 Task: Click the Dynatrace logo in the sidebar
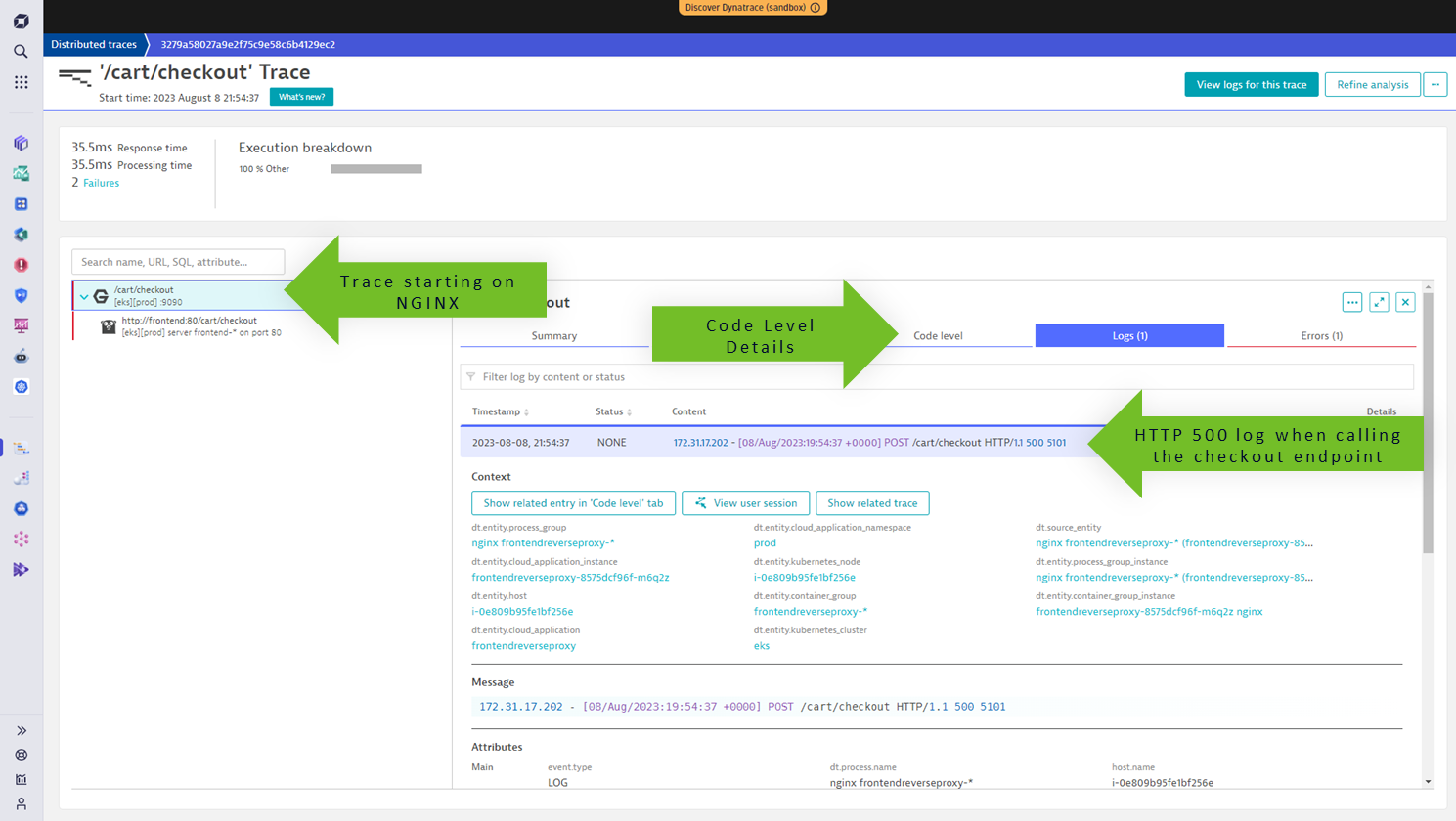pos(21,21)
